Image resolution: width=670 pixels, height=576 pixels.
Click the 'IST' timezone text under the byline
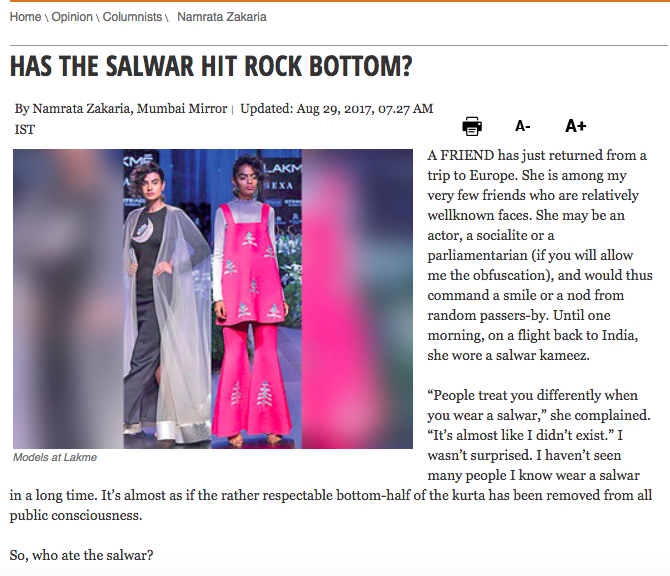point(24,129)
